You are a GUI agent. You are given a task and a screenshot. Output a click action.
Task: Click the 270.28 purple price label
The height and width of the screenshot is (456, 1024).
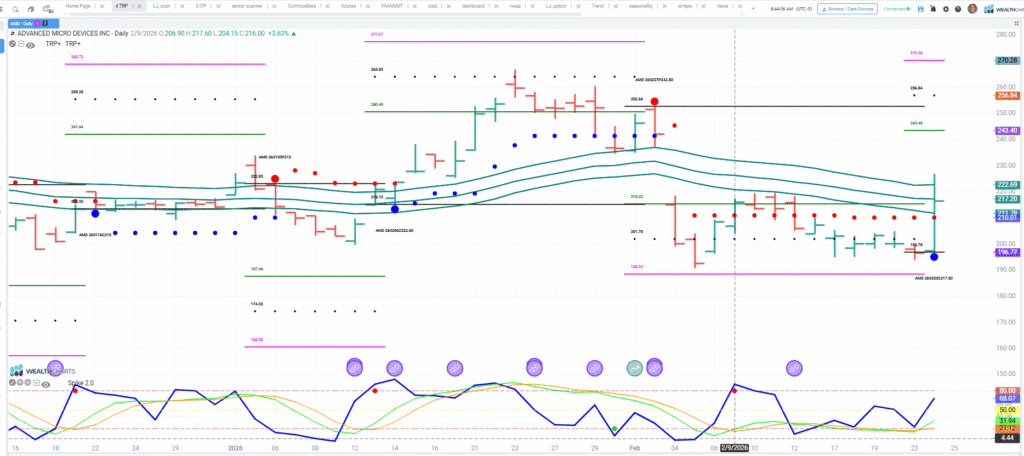click(1007, 61)
